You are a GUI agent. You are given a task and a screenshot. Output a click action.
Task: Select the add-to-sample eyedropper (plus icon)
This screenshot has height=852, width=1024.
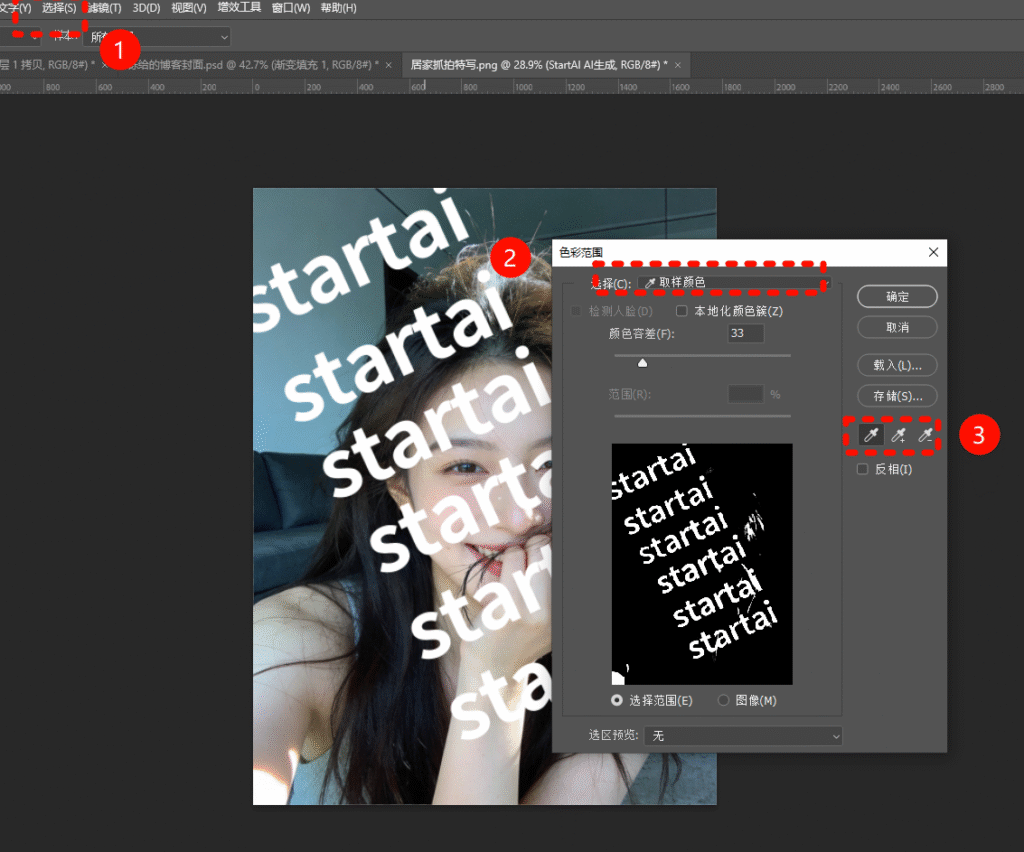pyautogui.click(x=897, y=434)
